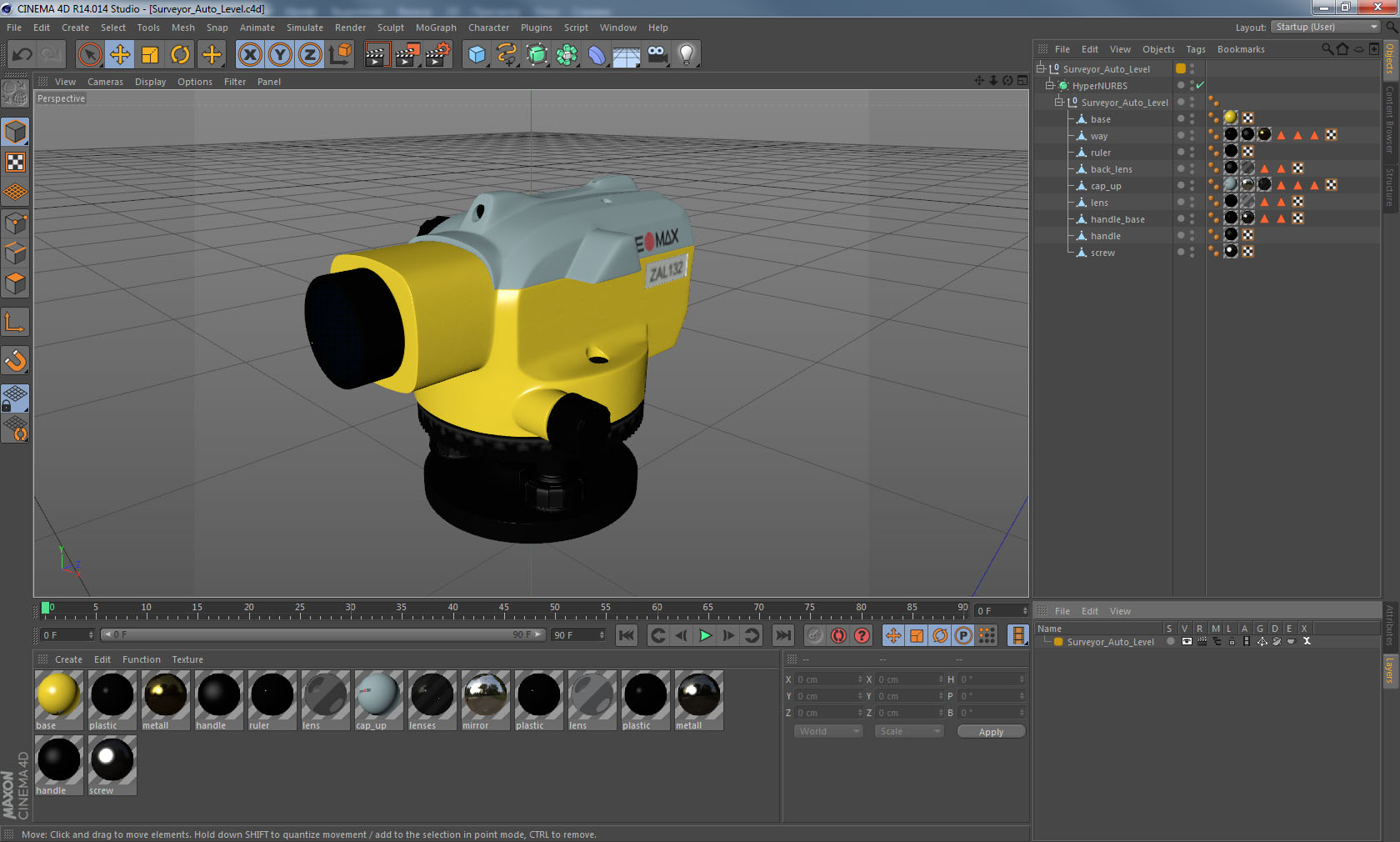Activate the Scale tool
This screenshot has width=1400, height=842.
(x=150, y=55)
